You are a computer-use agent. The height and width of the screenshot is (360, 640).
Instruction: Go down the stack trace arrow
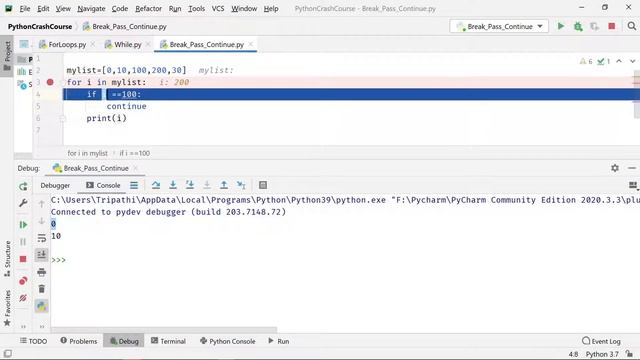[41, 220]
